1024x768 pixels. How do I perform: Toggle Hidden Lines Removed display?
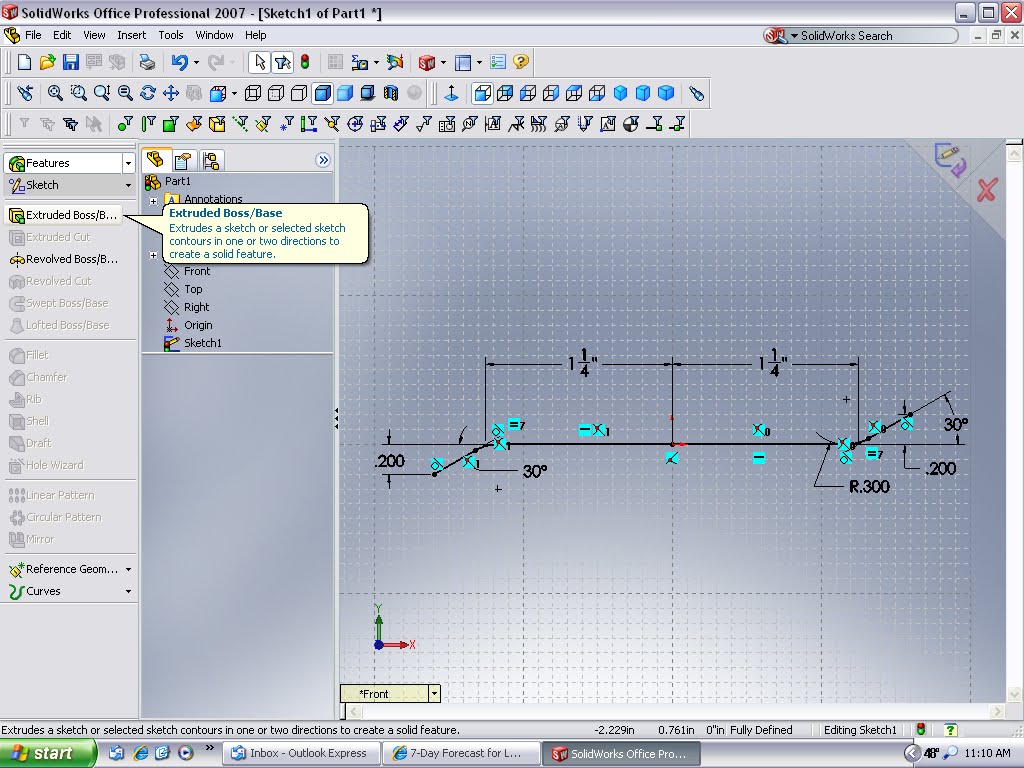coord(298,93)
